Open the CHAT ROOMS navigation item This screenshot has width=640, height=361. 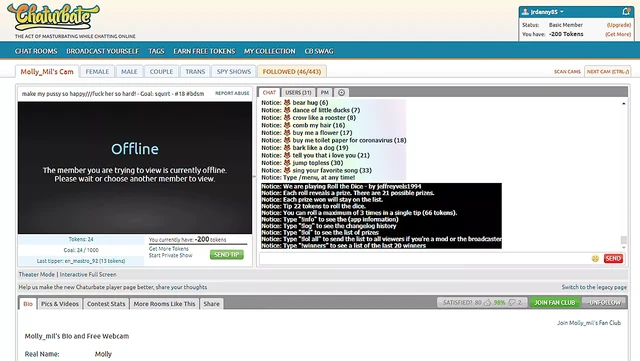pyautogui.click(x=36, y=51)
